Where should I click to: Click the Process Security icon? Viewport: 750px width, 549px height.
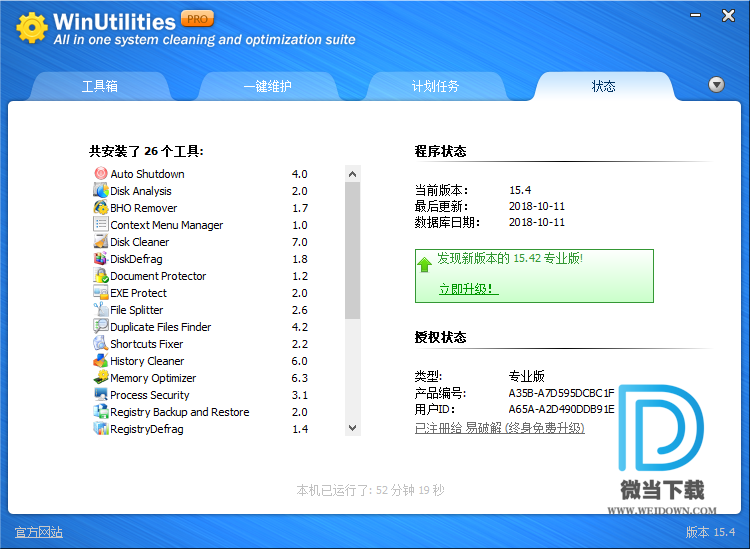point(100,394)
